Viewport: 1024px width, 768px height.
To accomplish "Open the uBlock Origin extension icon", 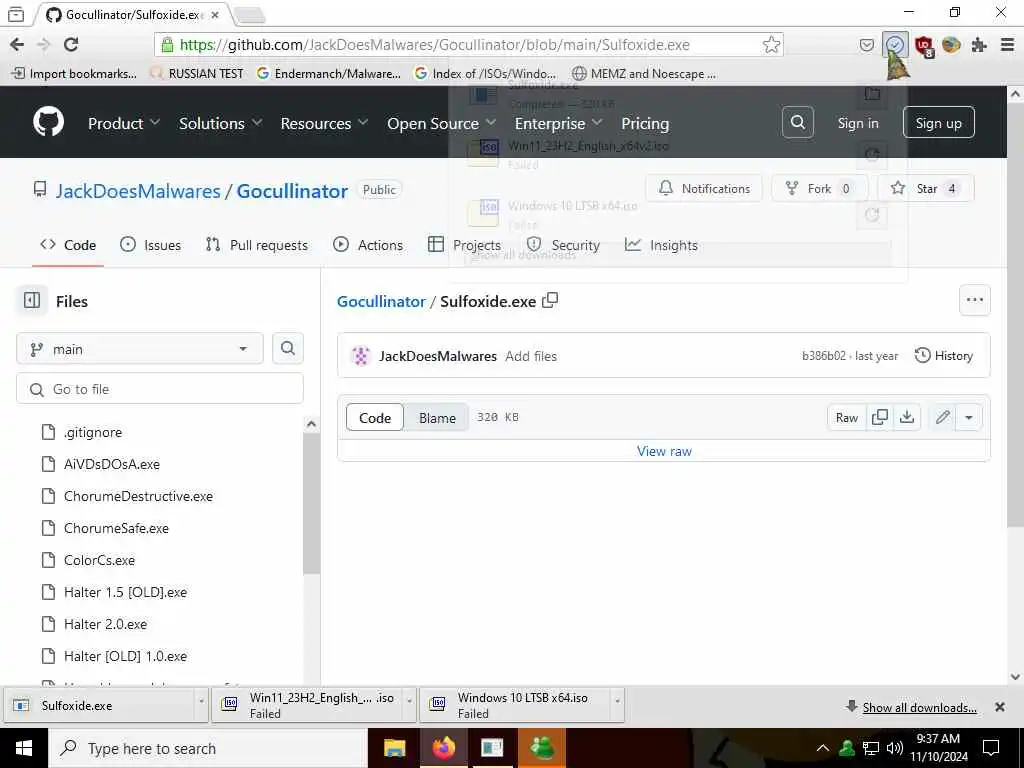I will (x=924, y=46).
